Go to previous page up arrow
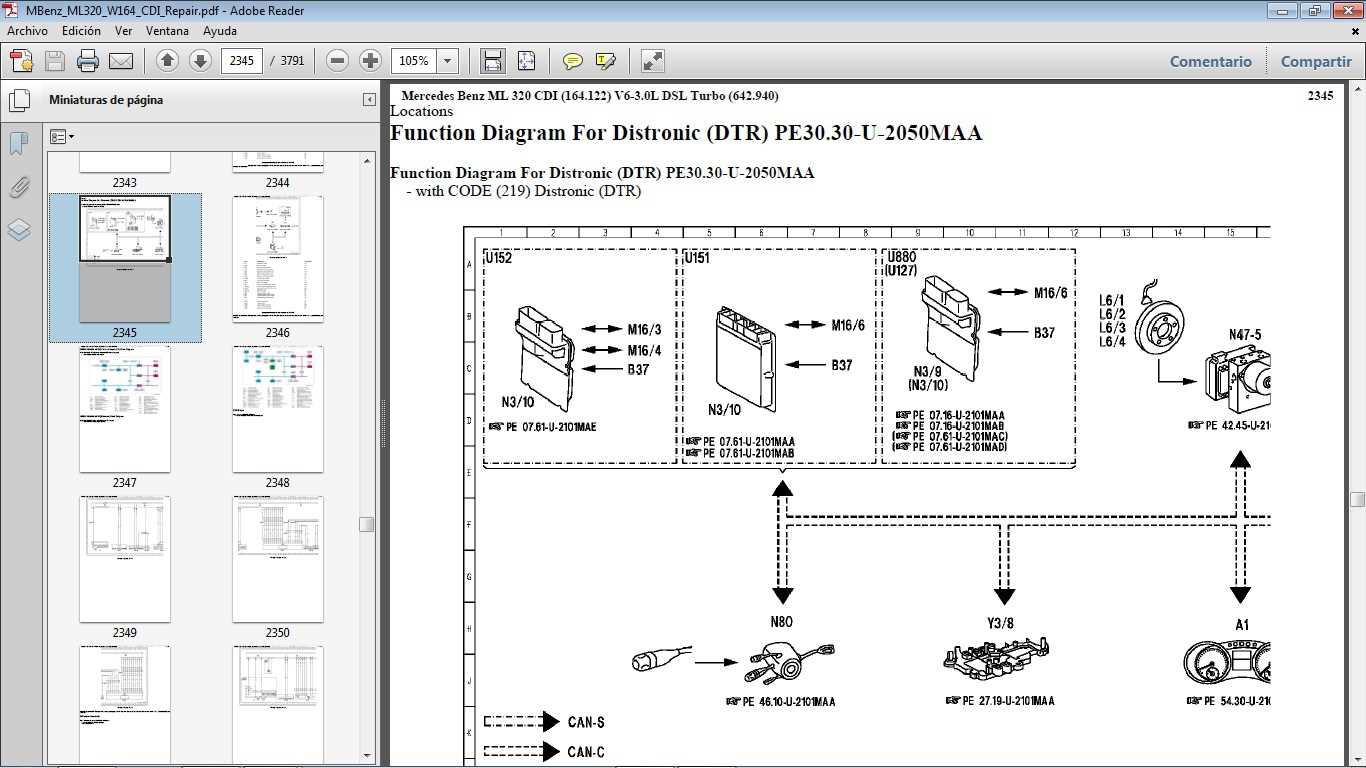The width and height of the screenshot is (1366, 768). click(x=168, y=61)
